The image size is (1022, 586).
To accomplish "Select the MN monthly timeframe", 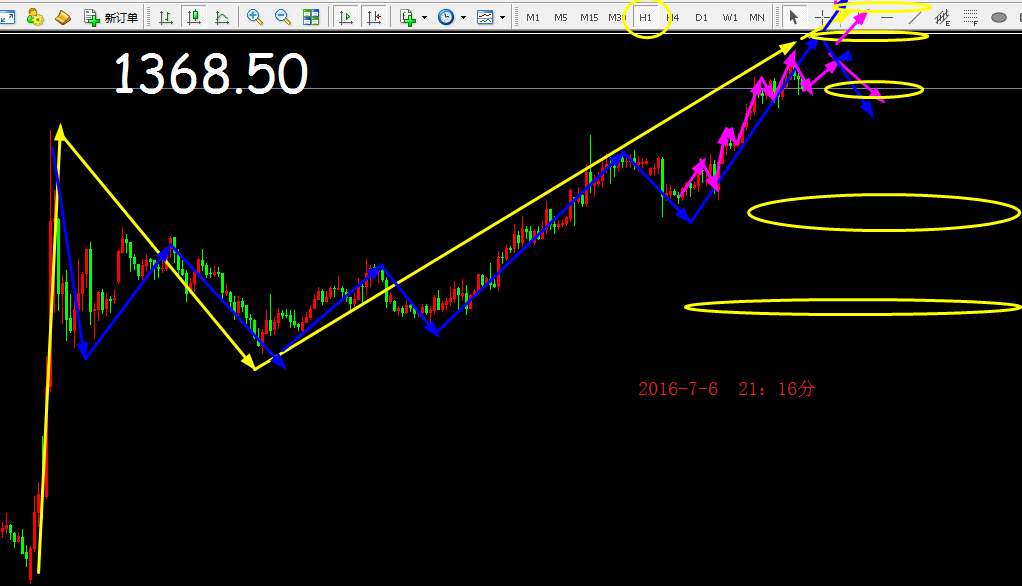I will tap(757, 18).
